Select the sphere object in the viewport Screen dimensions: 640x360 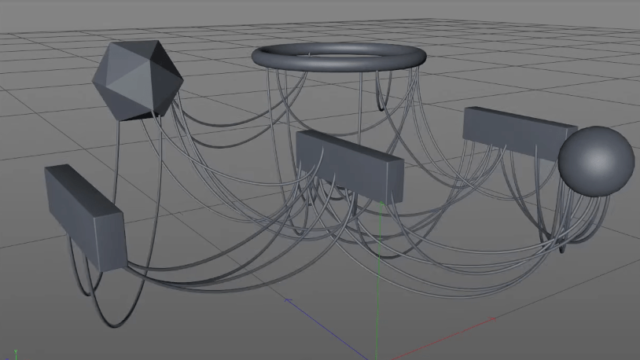pyautogui.click(x=596, y=161)
